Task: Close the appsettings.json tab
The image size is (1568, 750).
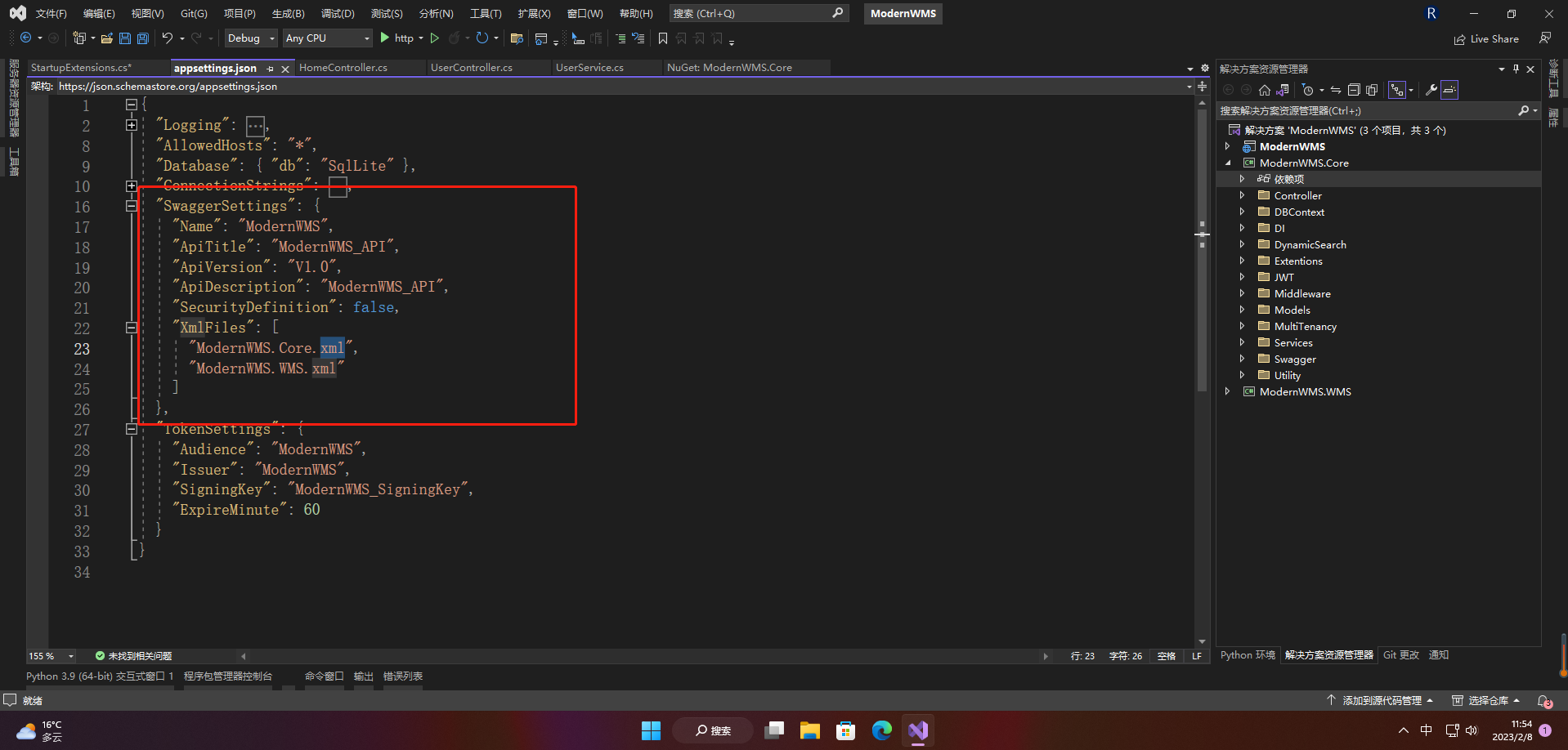Action: click(x=285, y=69)
